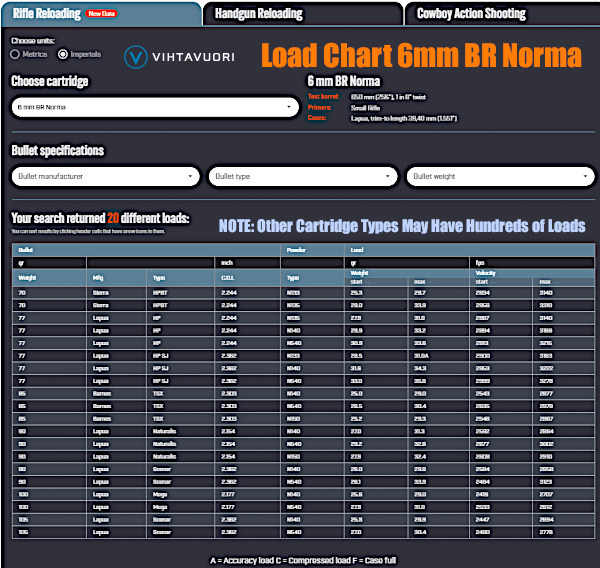Image resolution: width=600 pixels, height=568 pixels.
Task: Click the 2910 max velocity cell
Action: click(x=563, y=457)
